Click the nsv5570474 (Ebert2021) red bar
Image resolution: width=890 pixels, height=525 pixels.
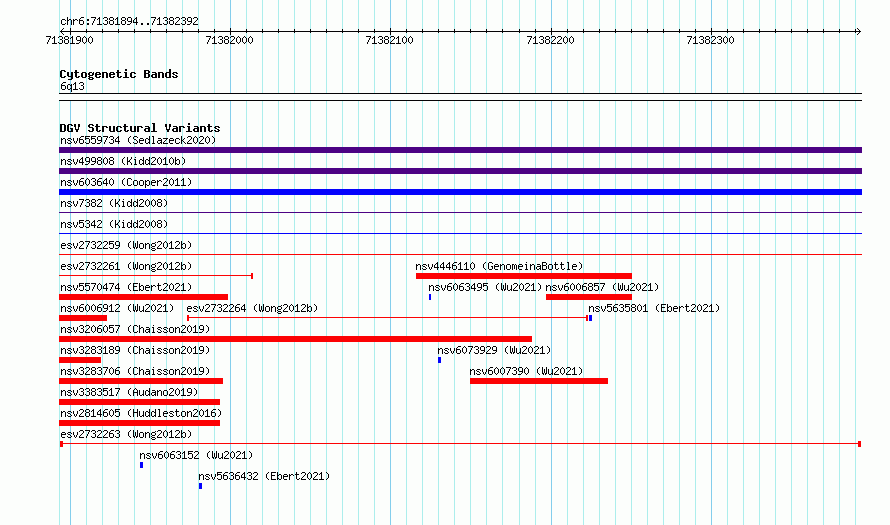tap(144, 297)
